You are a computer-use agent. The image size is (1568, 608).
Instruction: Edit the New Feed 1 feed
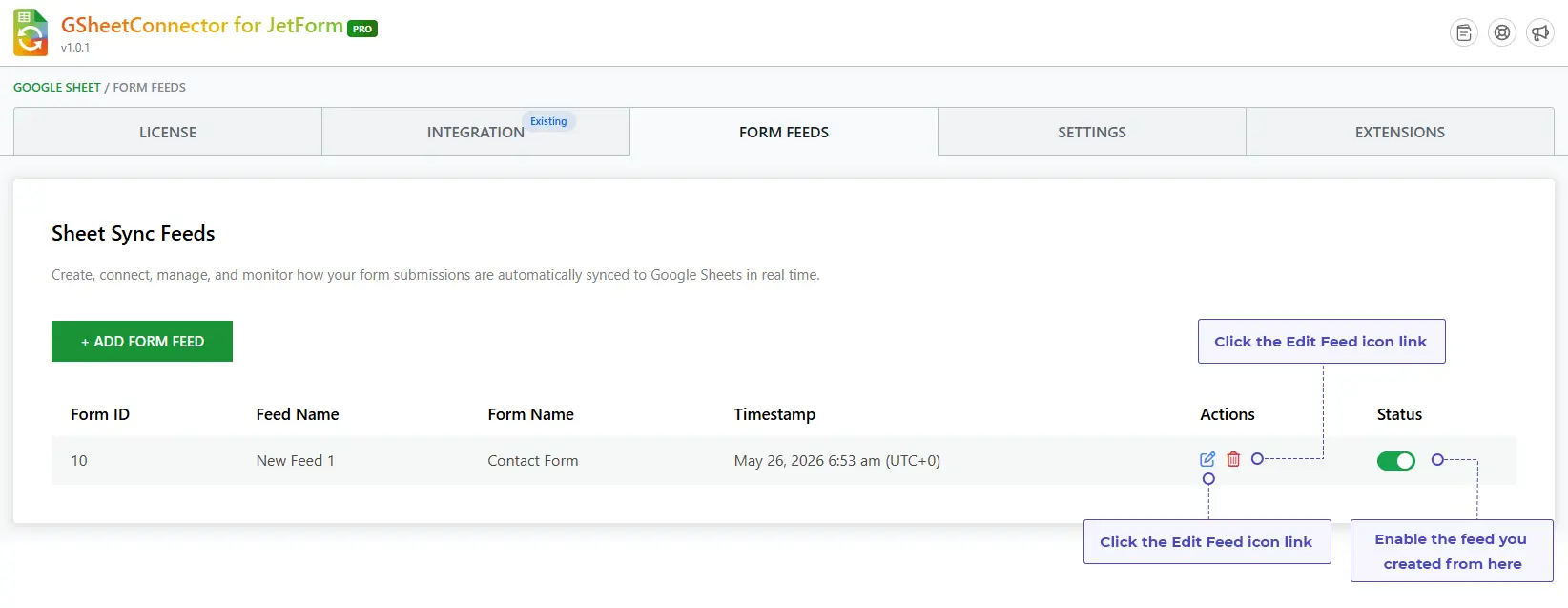coord(1207,459)
